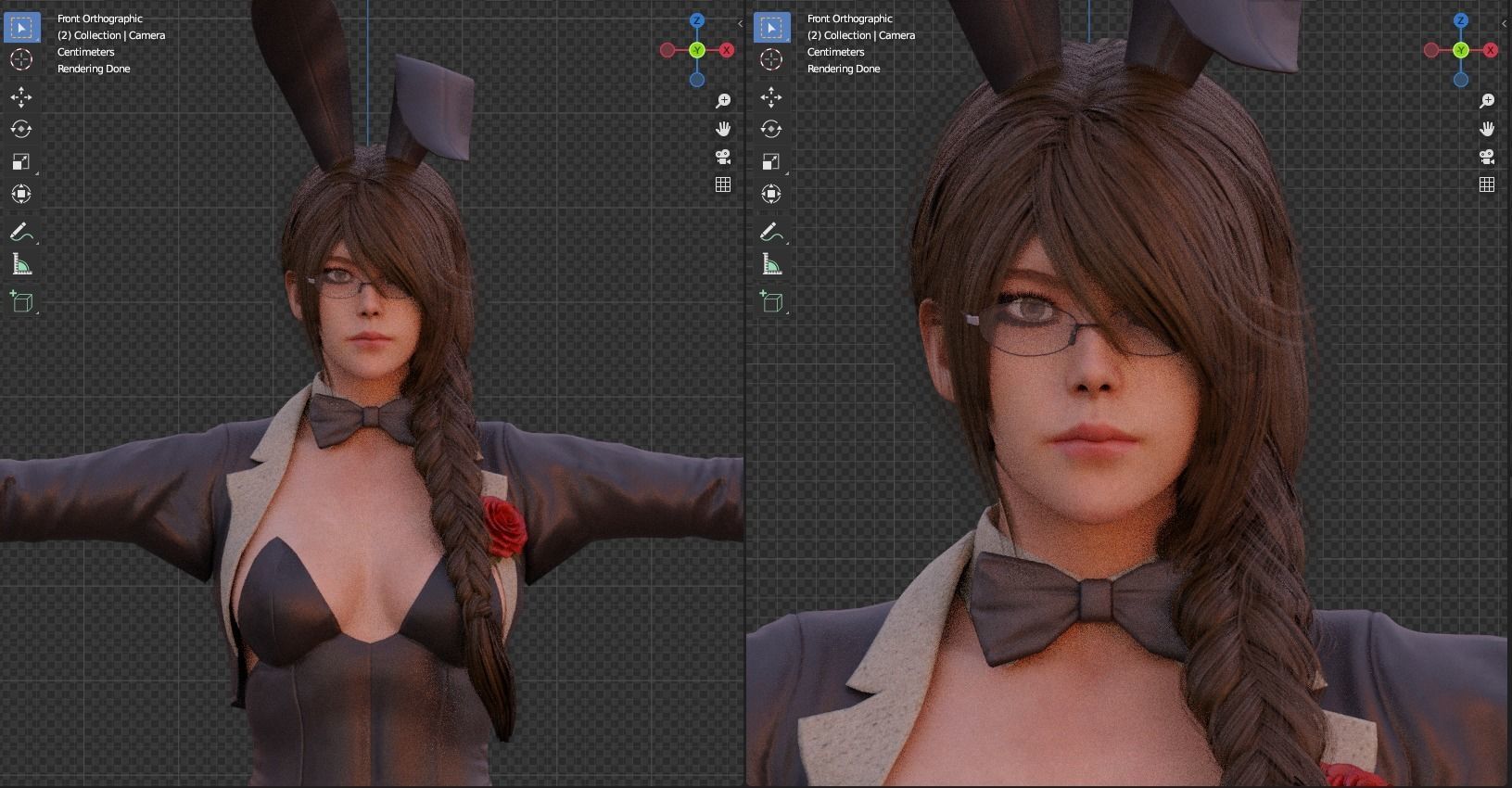Choose the Move tool in left viewport
Screen dimensions: 1512x788
point(20,97)
